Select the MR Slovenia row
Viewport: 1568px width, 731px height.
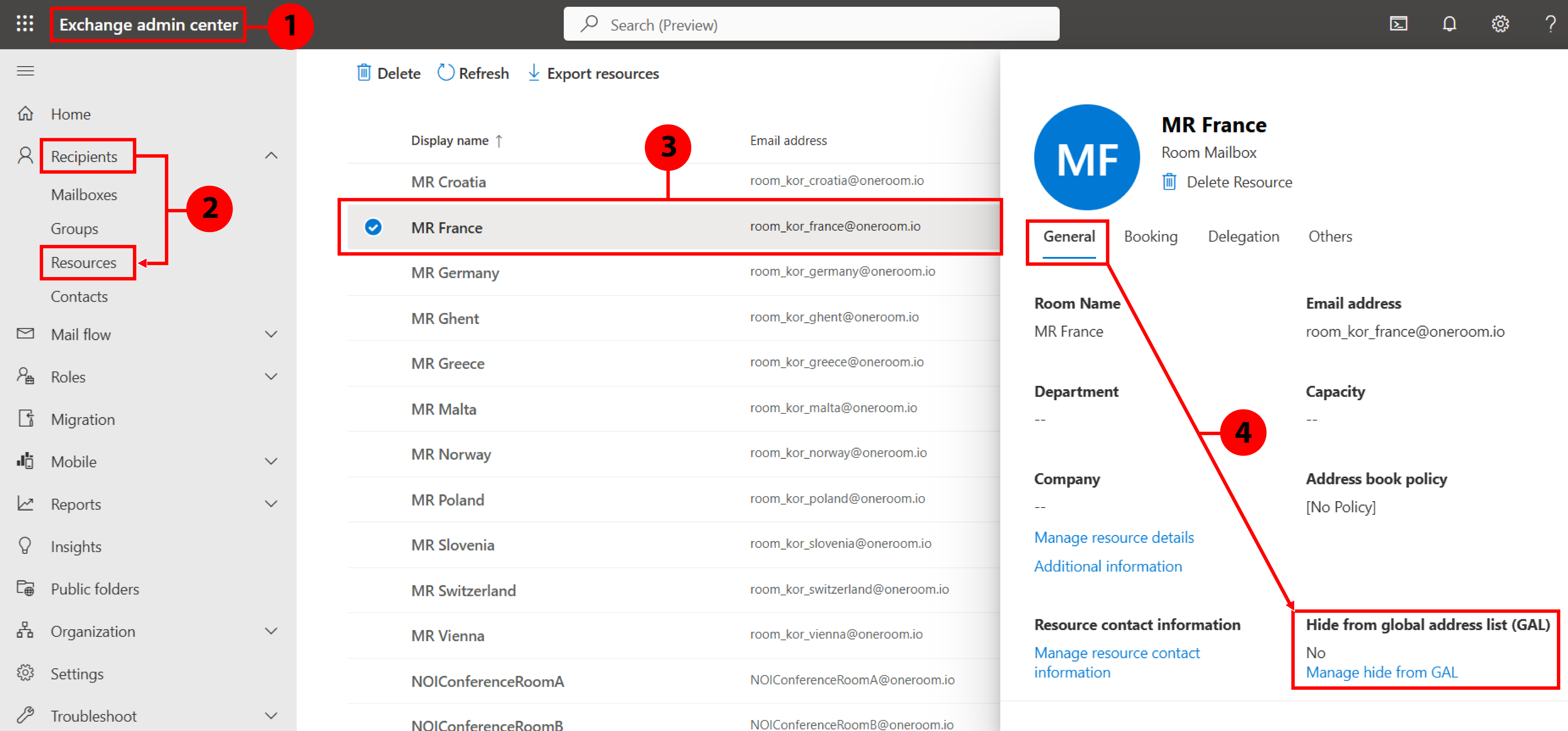point(673,545)
